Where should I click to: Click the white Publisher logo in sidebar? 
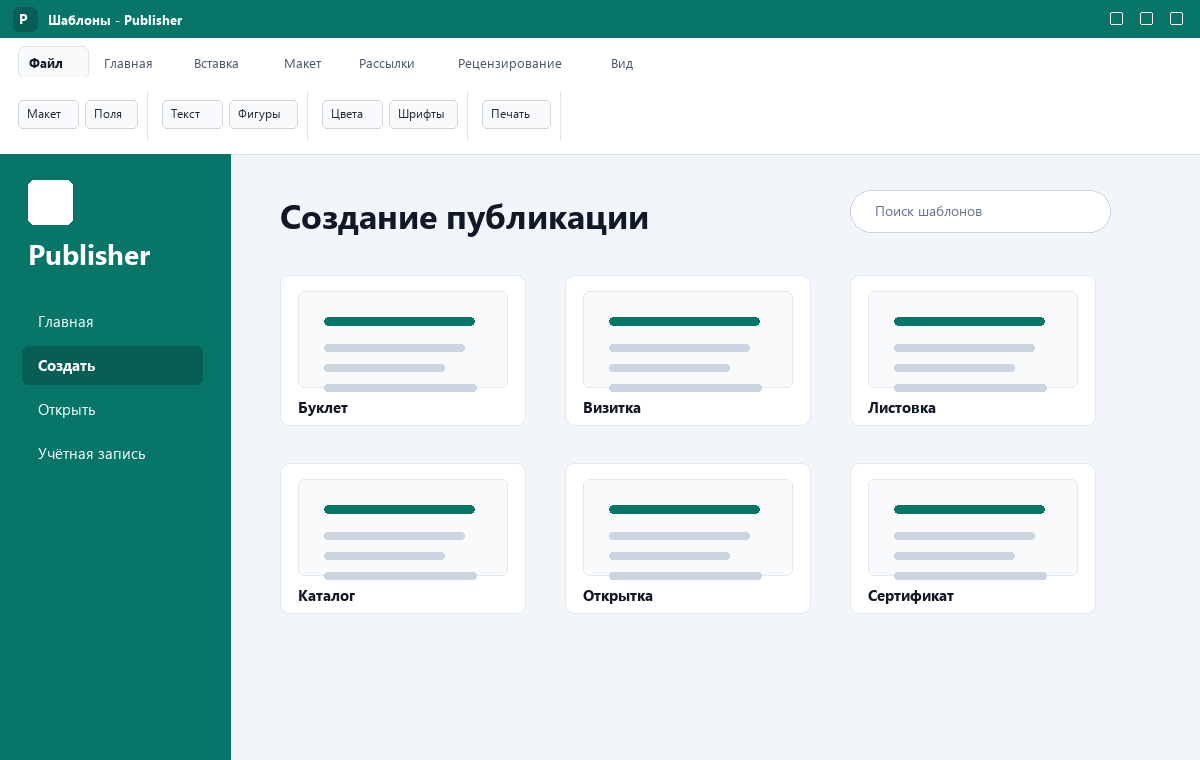click(51, 202)
